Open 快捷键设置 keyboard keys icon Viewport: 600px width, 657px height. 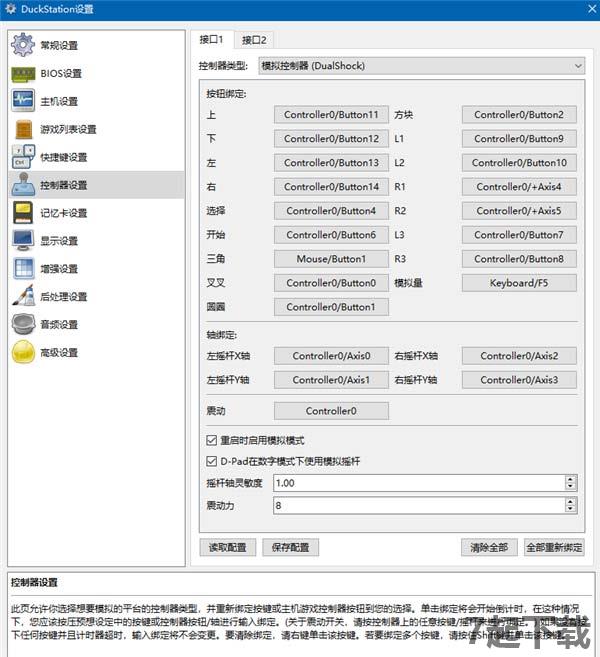coord(23,157)
